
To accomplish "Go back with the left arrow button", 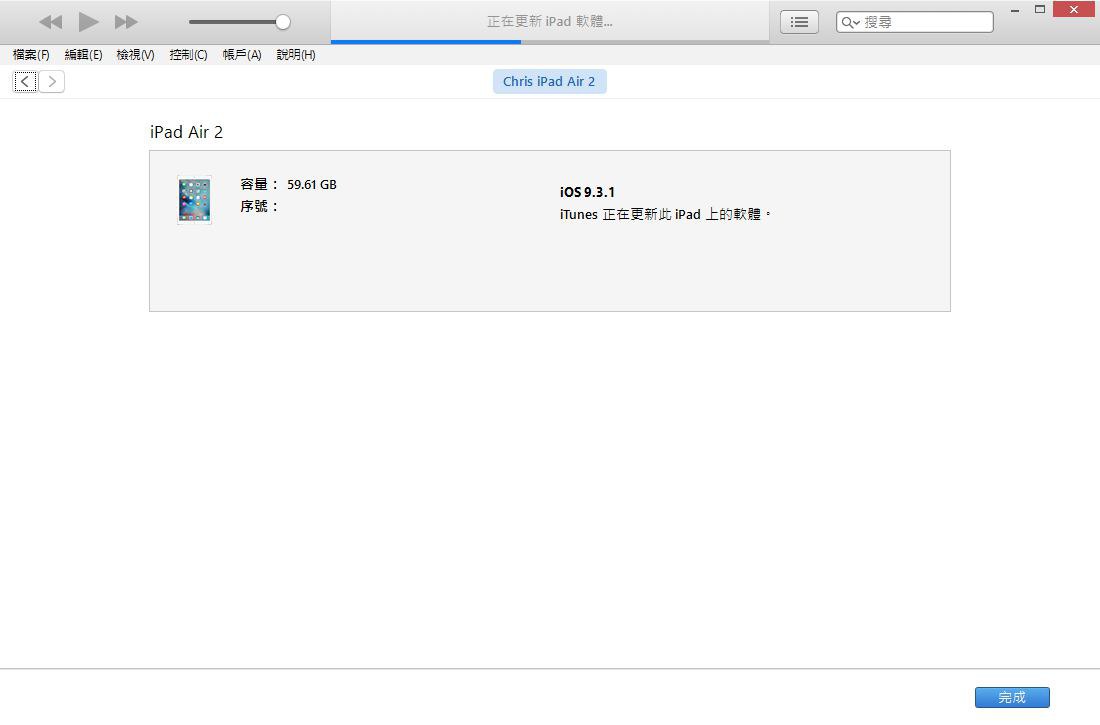I will click(x=25, y=82).
